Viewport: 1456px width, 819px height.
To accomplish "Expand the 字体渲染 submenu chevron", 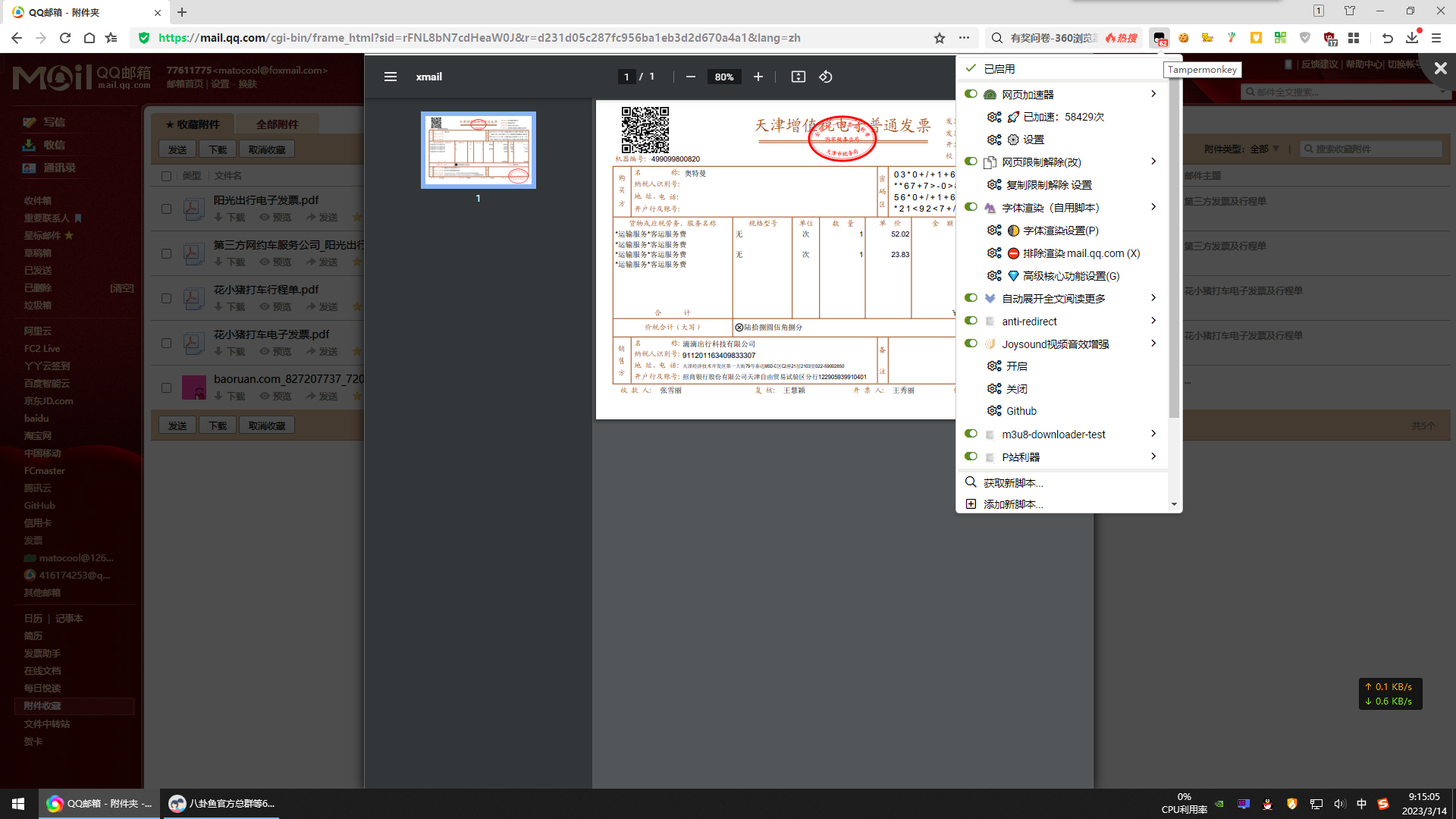I will [x=1153, y=207].
